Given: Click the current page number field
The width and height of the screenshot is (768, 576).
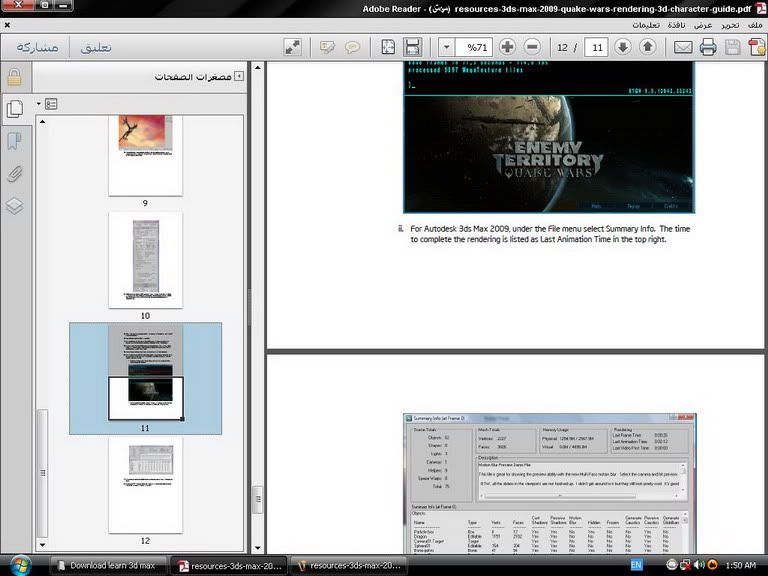Looking at the screenshot, I should click(x=597, y=48).
